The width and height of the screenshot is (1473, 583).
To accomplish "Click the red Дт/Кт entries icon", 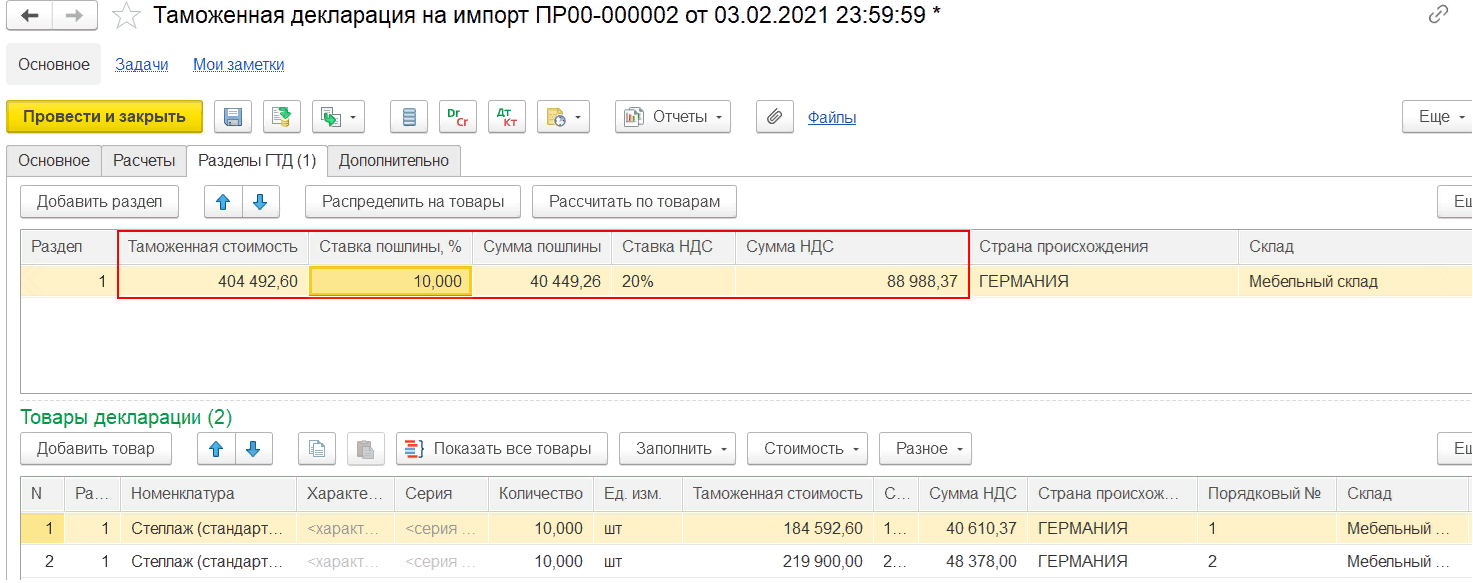I will coord(506,117).
